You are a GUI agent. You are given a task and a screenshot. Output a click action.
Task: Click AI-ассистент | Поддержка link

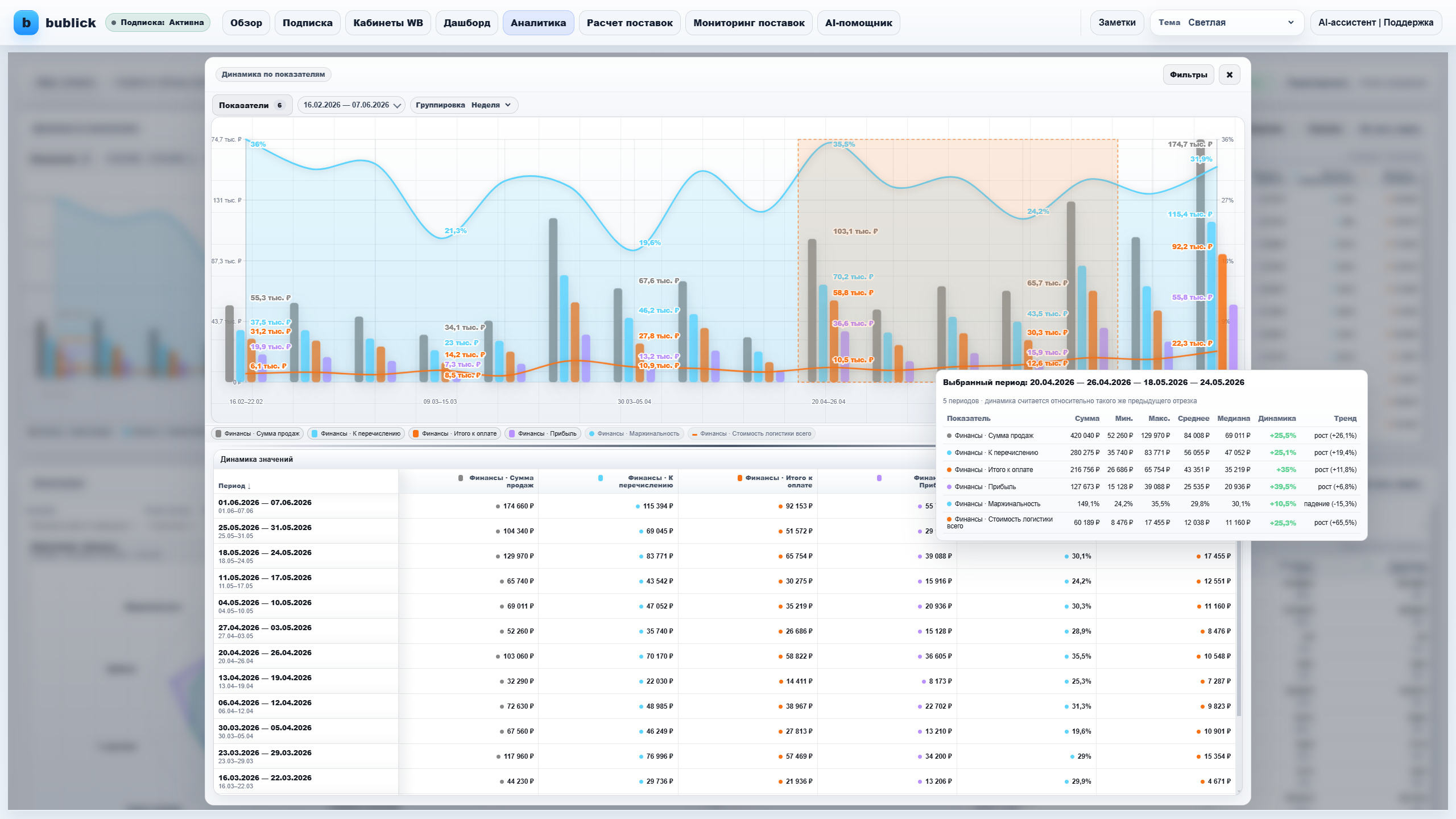(1375, 23)
